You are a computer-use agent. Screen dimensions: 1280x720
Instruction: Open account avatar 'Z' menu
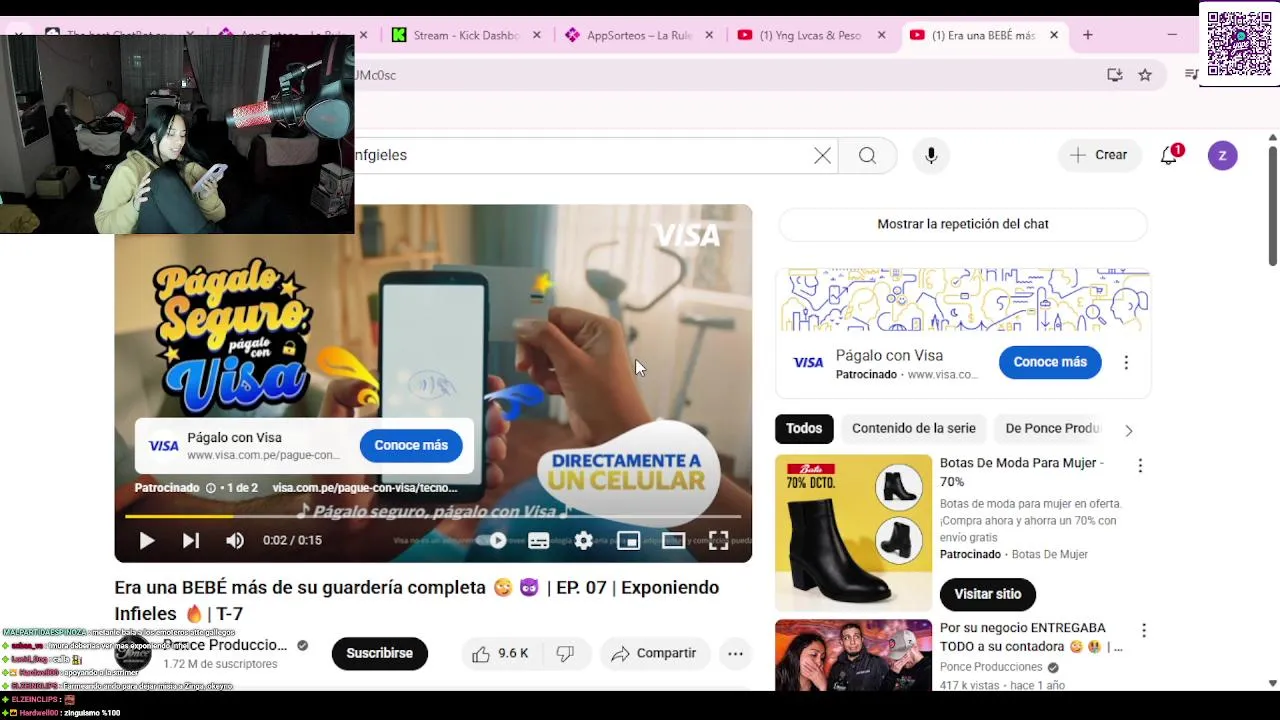(x=1222, y=155)
